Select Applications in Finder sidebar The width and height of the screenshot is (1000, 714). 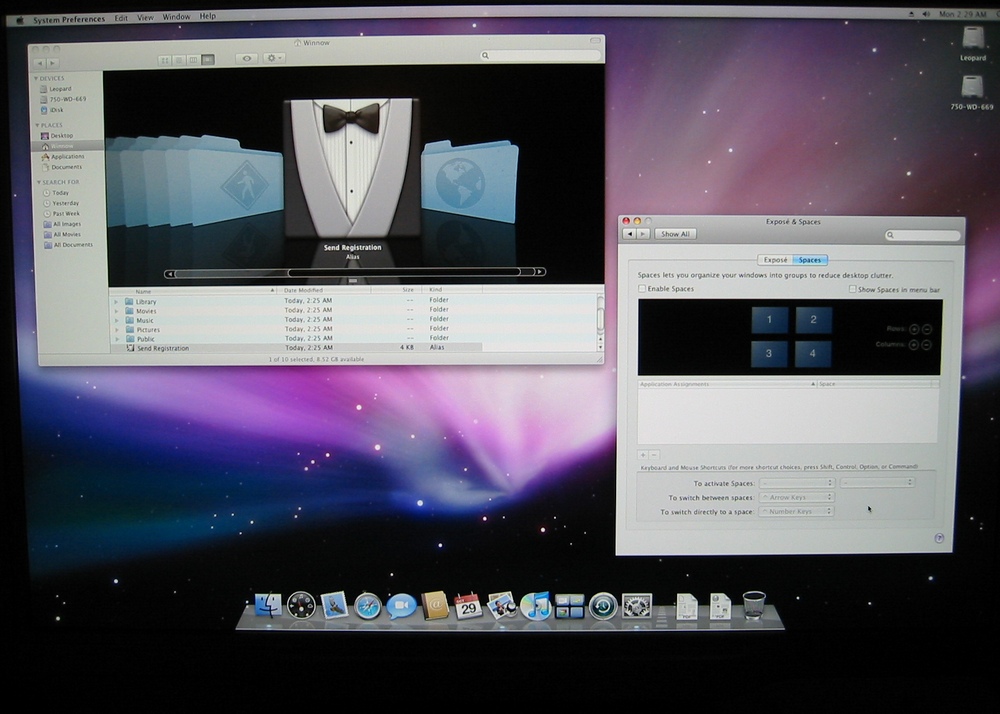pyautogui.click(x=68, y=157)
